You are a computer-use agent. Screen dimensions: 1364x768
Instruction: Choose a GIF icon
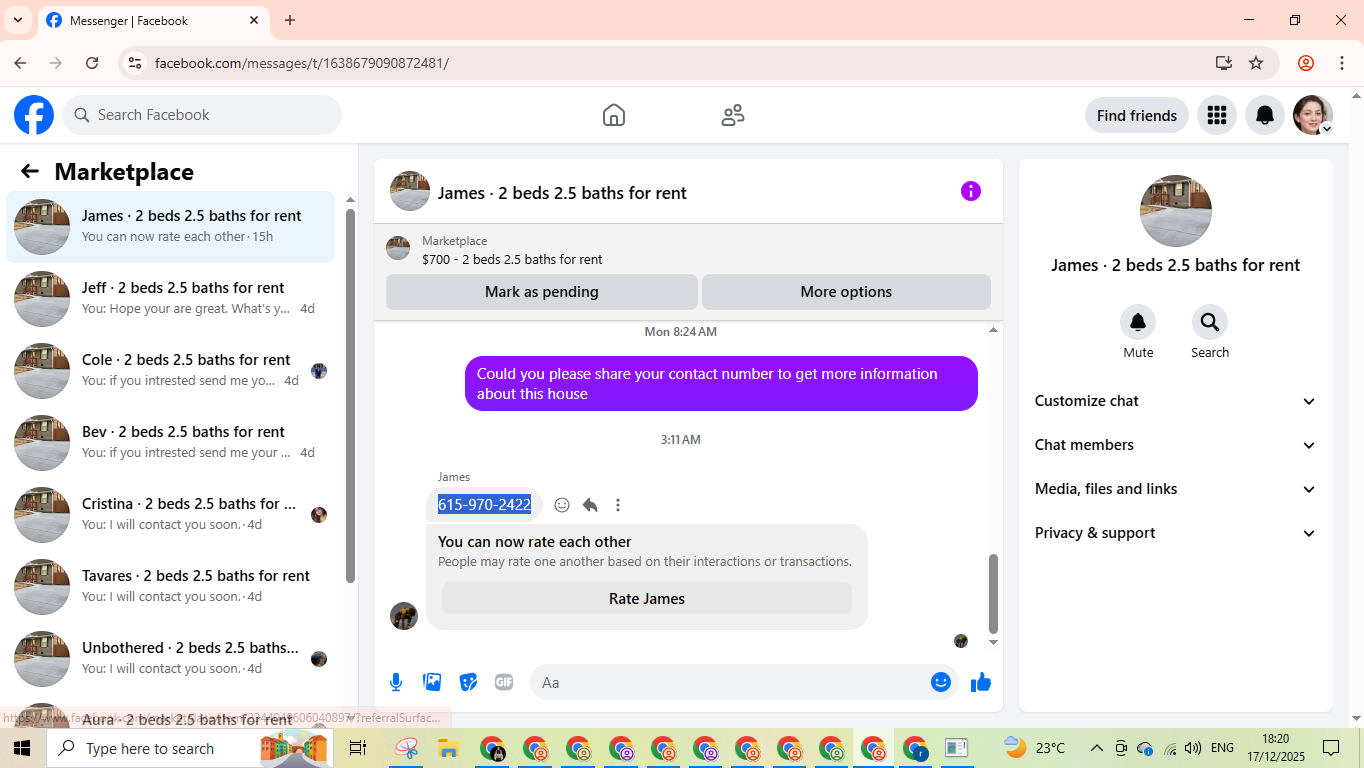504,682
